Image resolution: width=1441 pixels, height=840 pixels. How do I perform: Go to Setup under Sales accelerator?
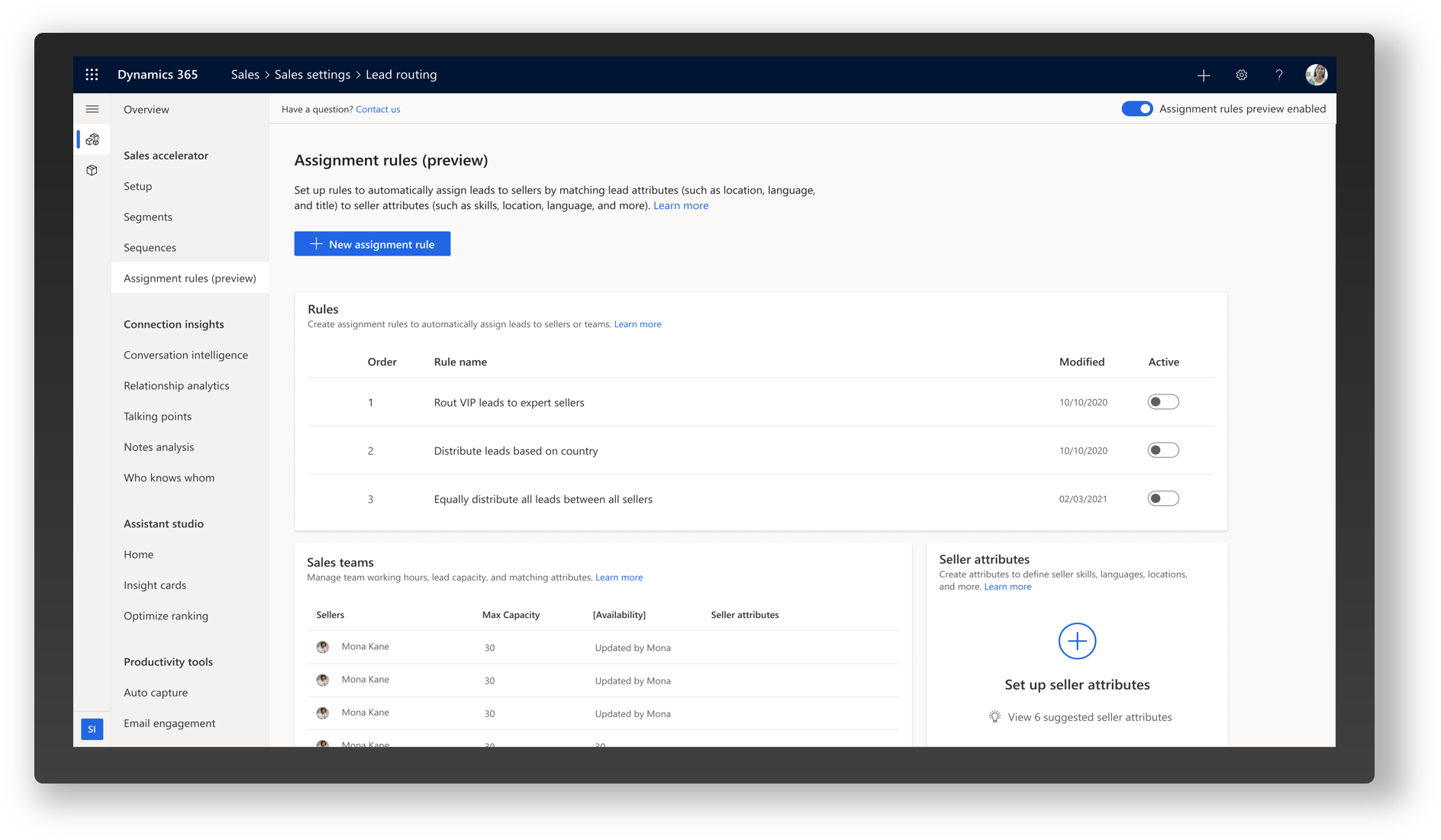coord(138,186)
